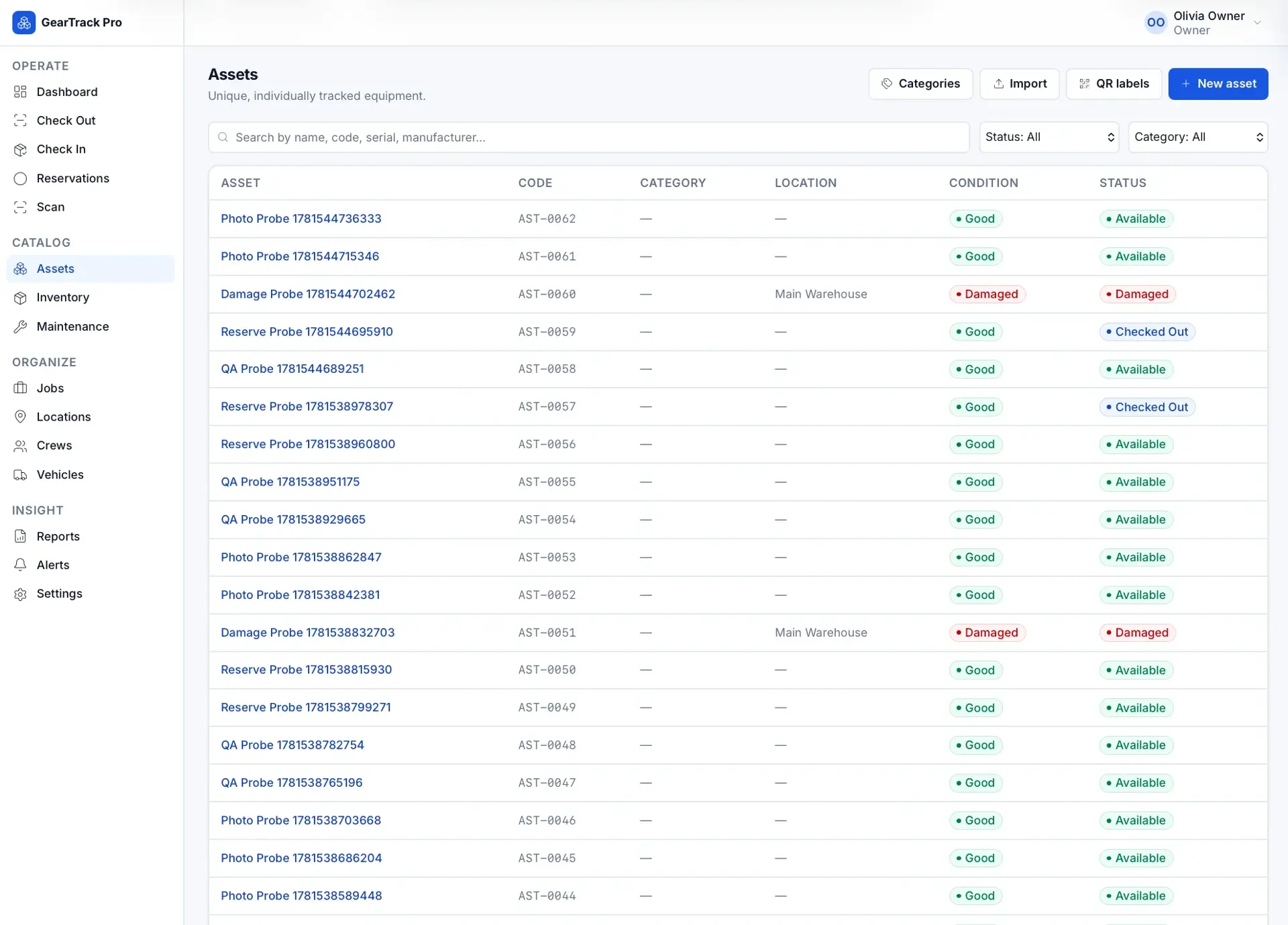Viewport: 1288px width, 925px height.
Task: Click the Check Out icon in sidebar
Action: 20,121
